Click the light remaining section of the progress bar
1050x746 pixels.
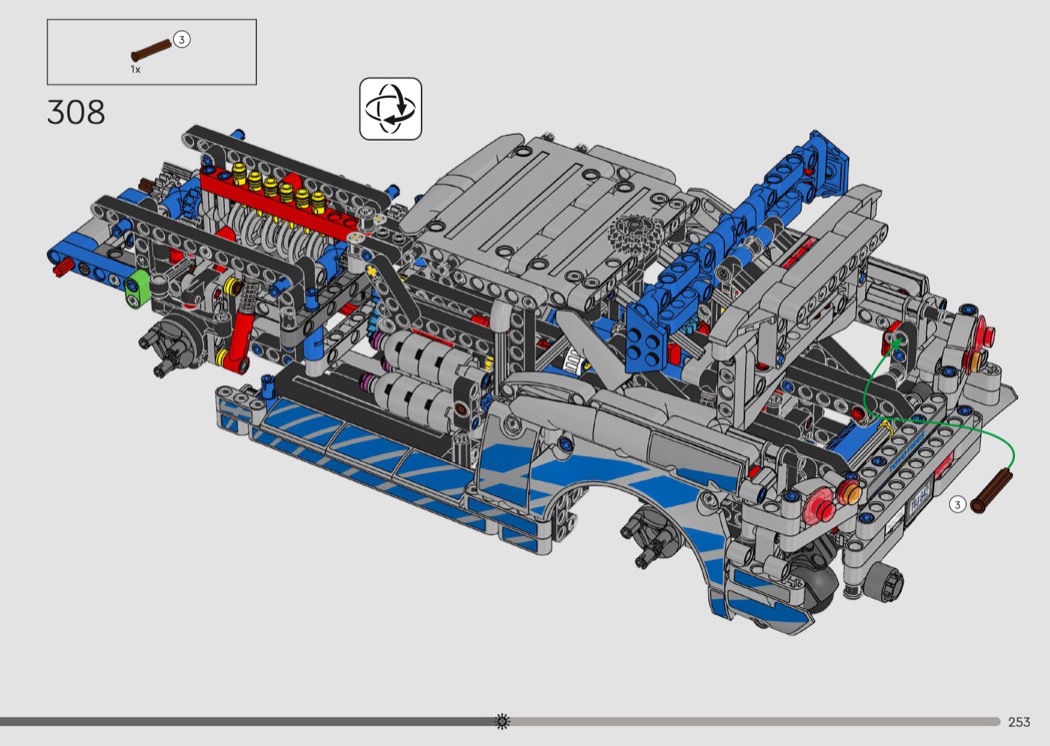pyautogui.click(x=750, y=721)
